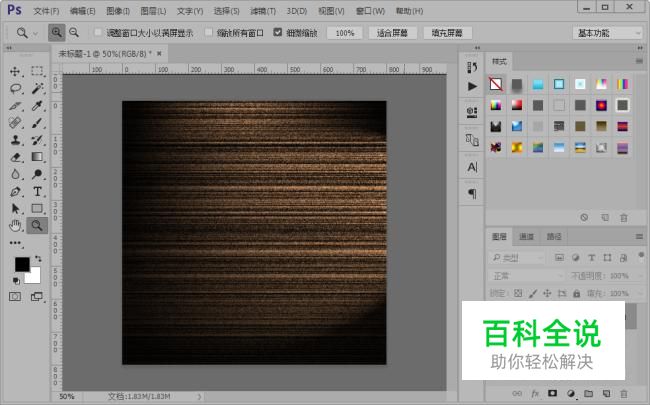Viewport: 650px width, 405px height.
Task: Toggle Quick Mask mode
Action: click(15, 296)
